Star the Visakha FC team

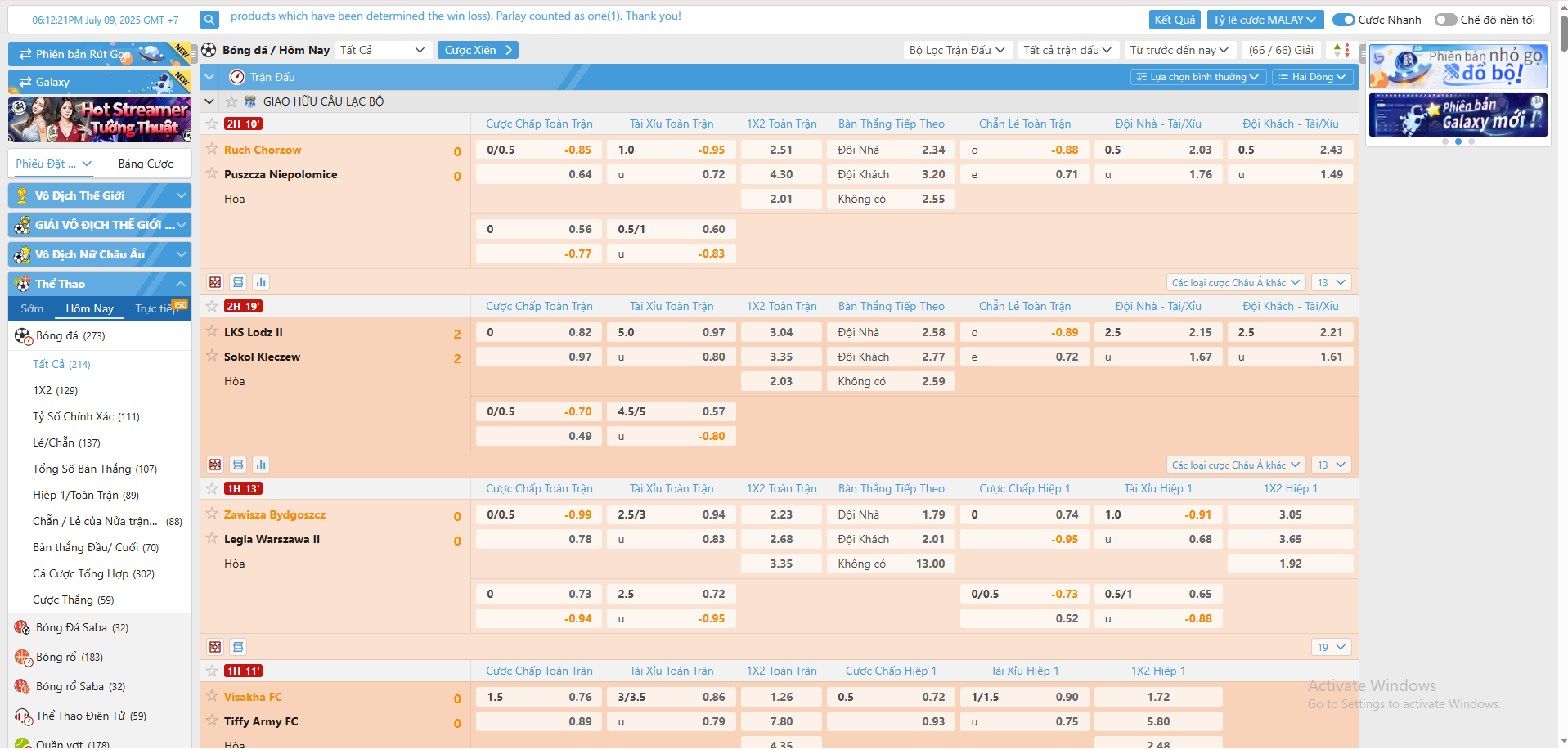tap(212, 696)
